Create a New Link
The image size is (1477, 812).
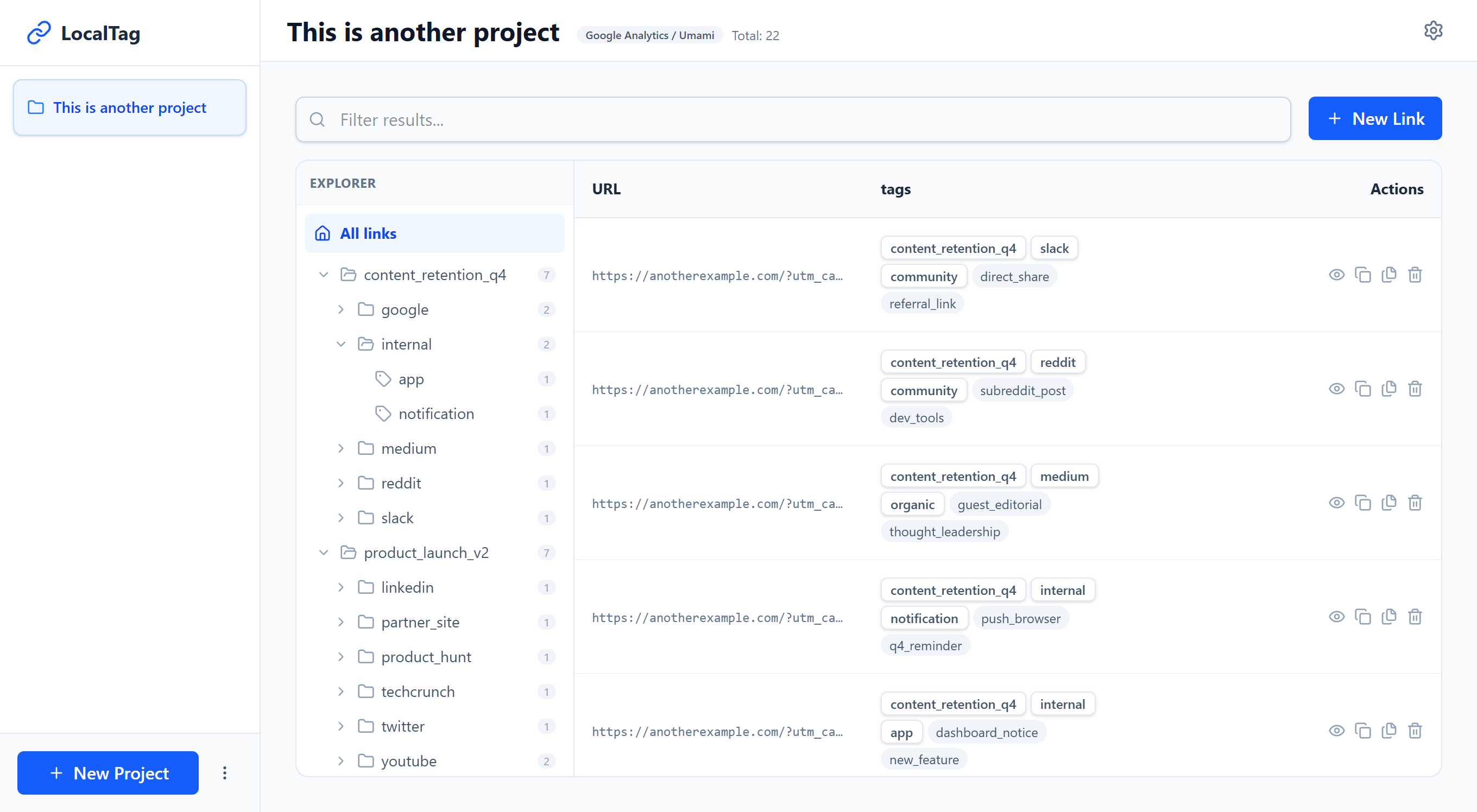1374,119
